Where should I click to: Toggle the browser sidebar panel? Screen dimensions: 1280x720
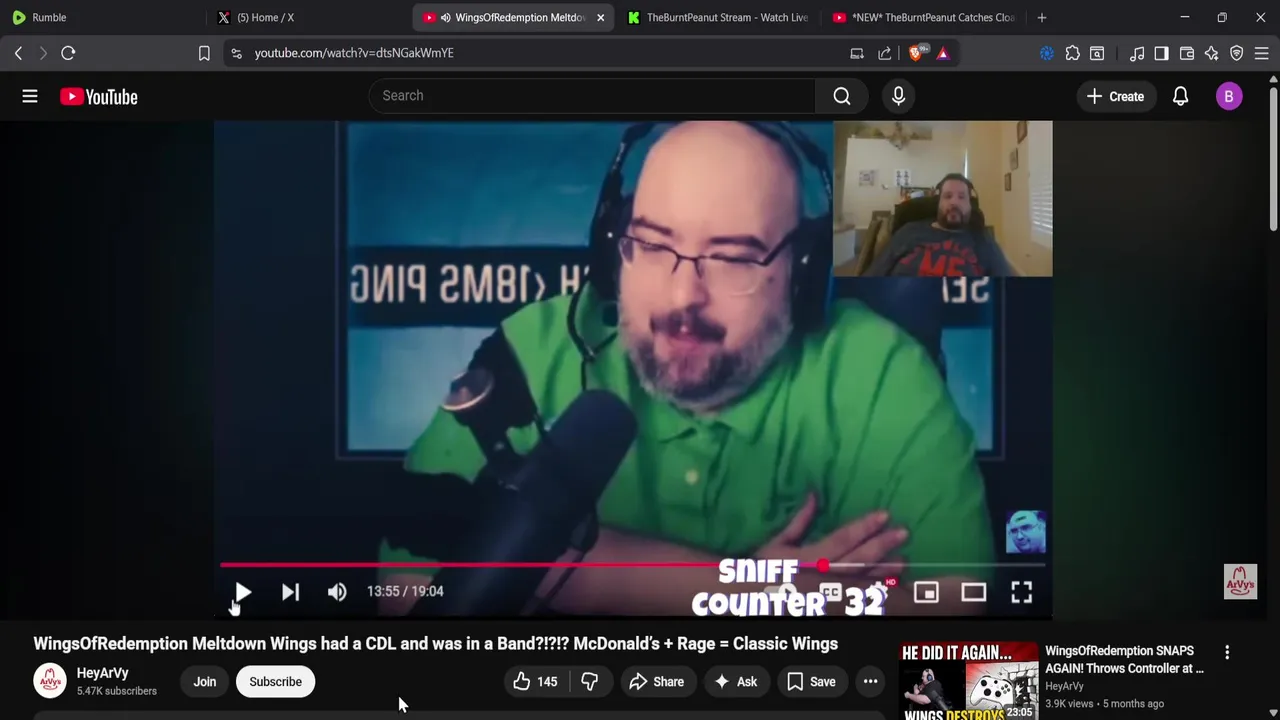(x=1161, y=53)
